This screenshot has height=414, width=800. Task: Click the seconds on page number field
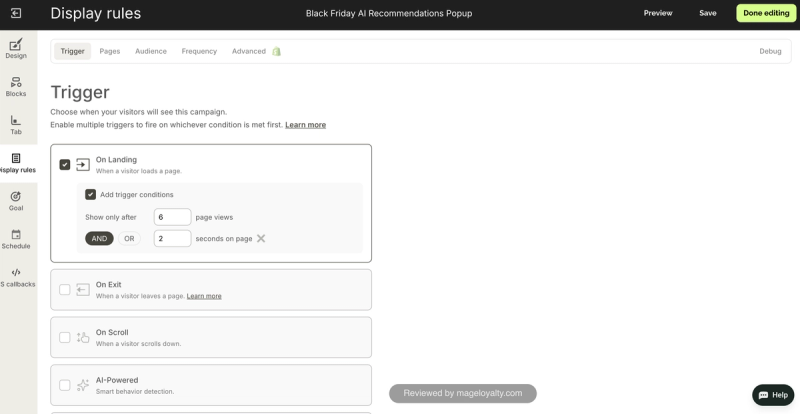172,238
